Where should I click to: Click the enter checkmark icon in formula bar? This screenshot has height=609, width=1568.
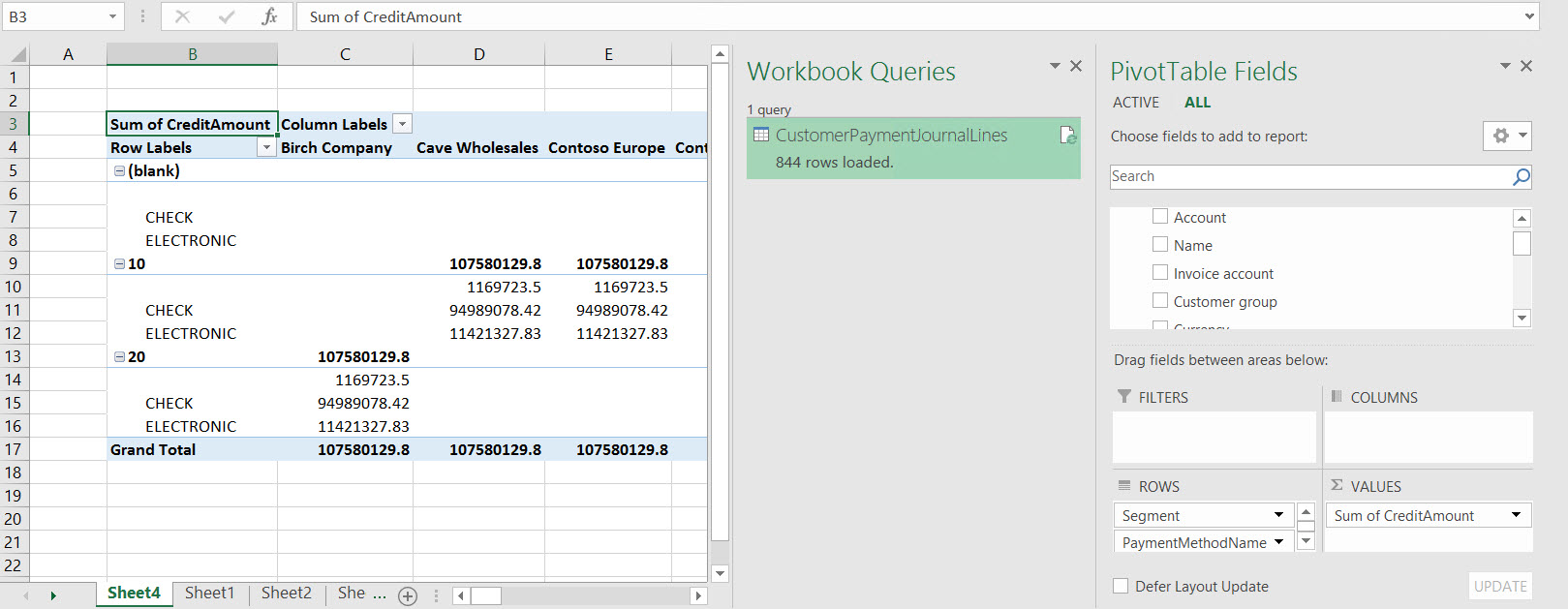[x=227, y=16]
